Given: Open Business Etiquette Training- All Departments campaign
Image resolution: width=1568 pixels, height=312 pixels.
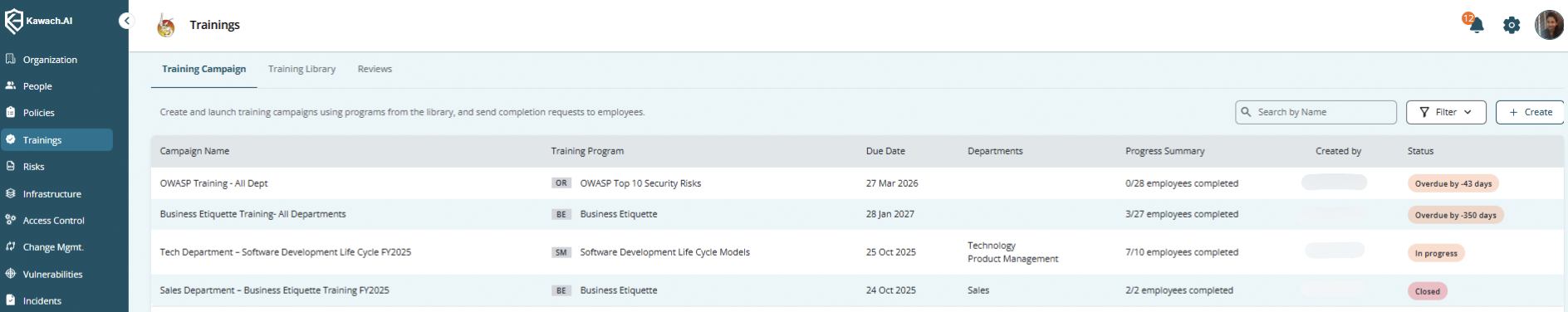Looking at the screenshot, I should tap(252, 214).
